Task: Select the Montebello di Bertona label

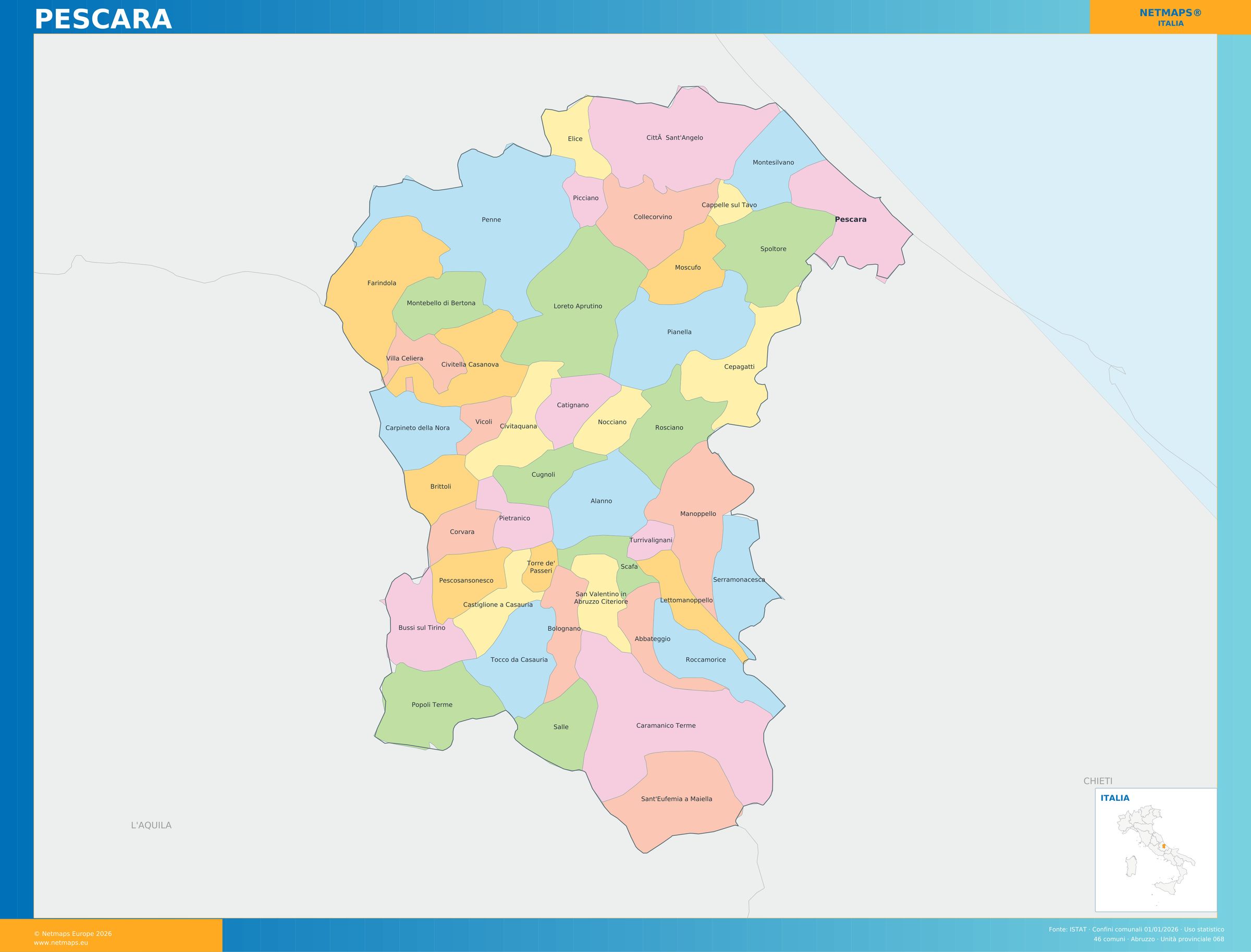Action: pyautogui.click(x=441, y=303)
